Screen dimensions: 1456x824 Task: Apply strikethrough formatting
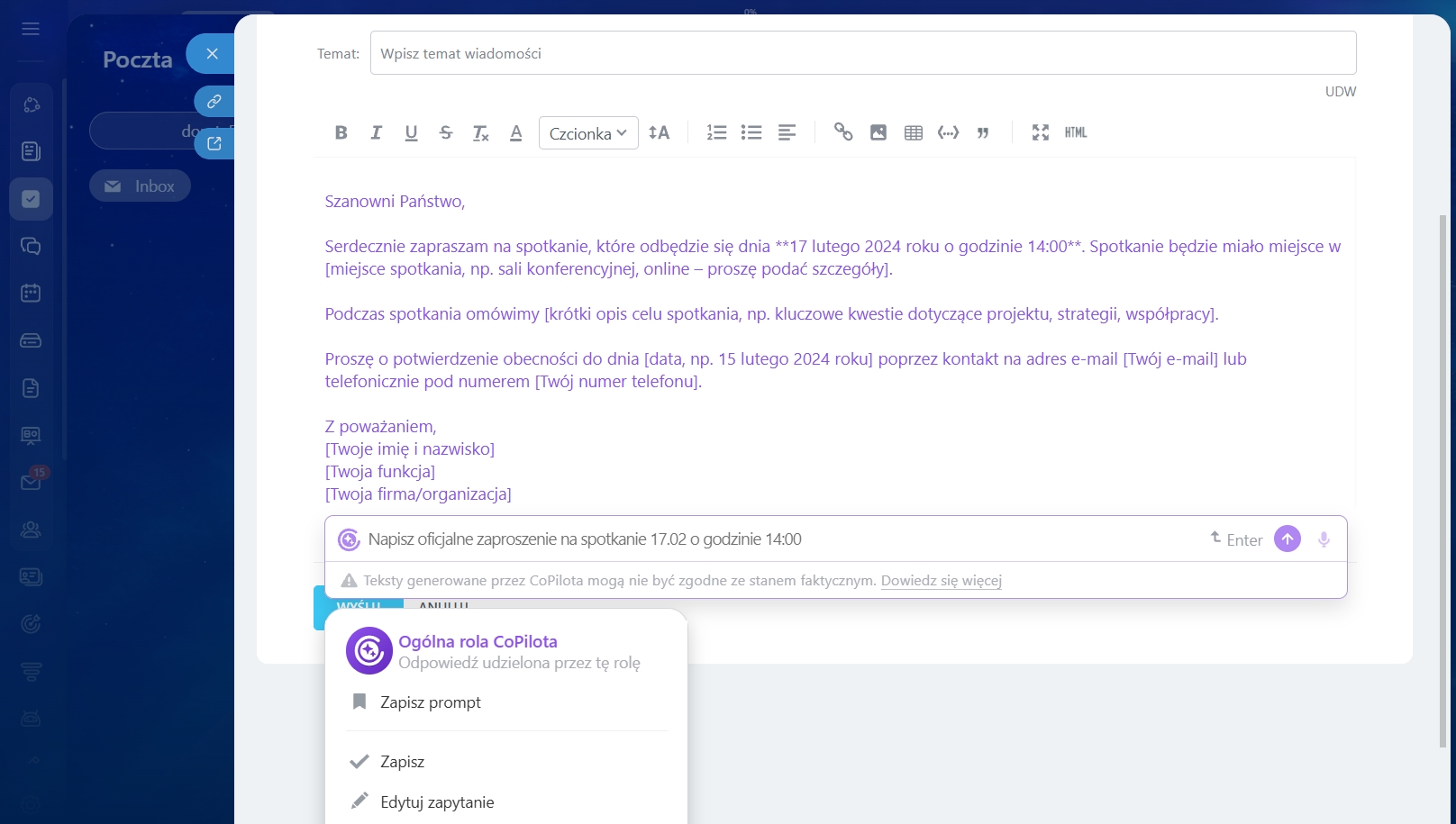click(446, 133)
